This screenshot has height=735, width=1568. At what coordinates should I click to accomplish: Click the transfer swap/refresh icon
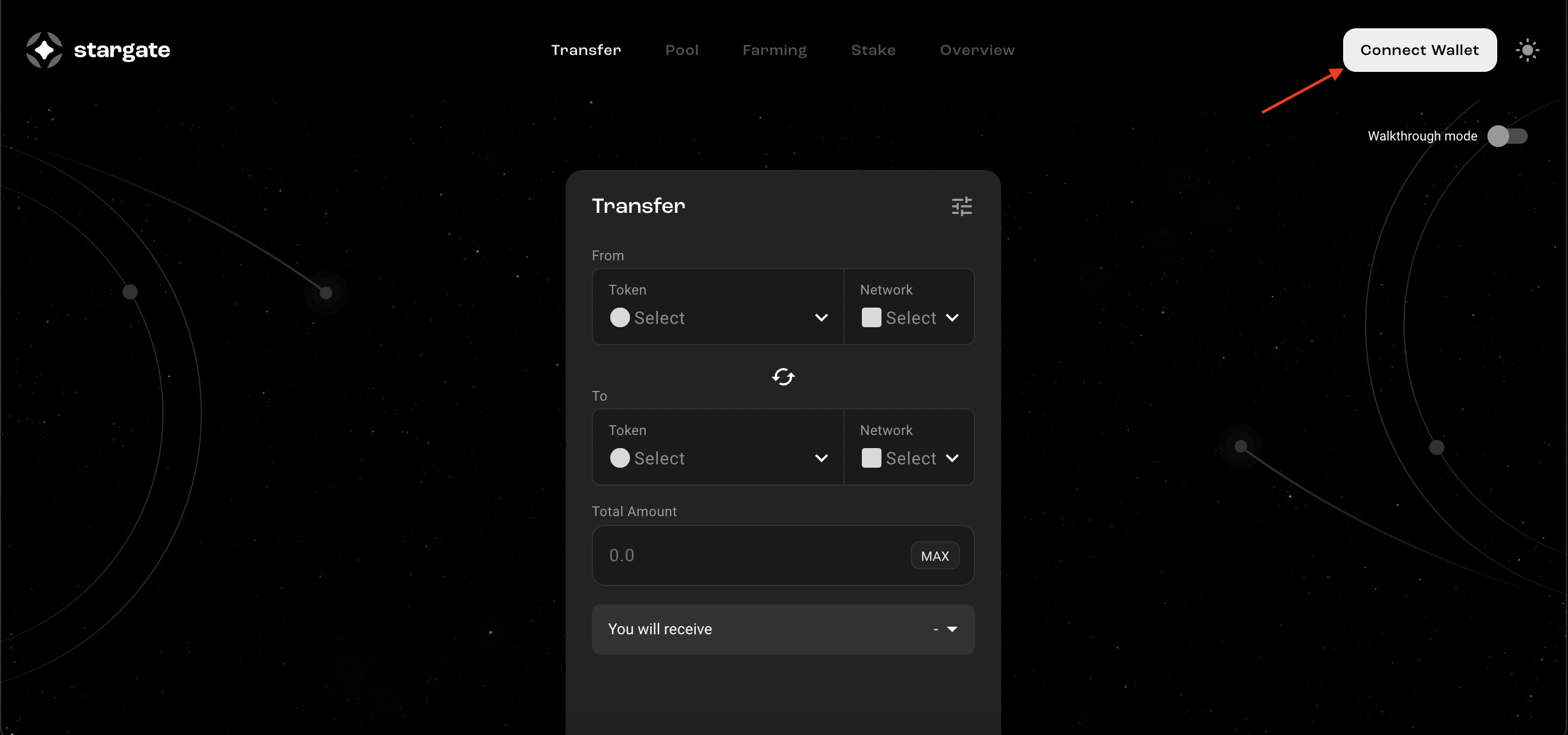pos(783,376)
